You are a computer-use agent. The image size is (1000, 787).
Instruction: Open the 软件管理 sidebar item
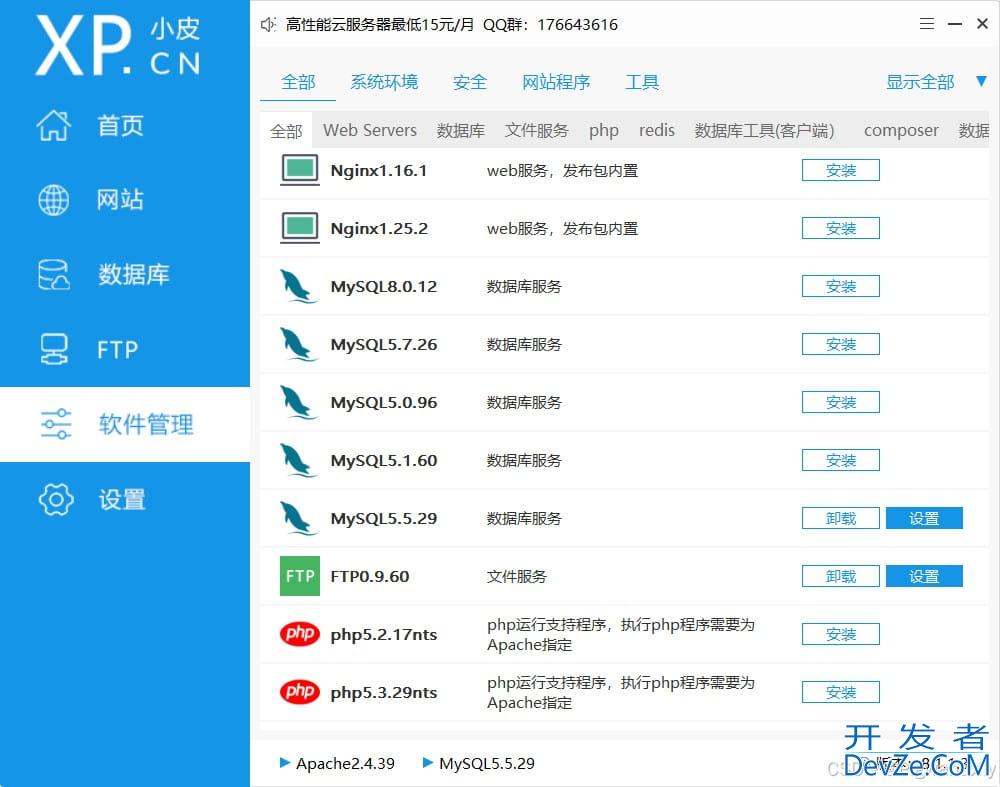click(x=125, y=424)
